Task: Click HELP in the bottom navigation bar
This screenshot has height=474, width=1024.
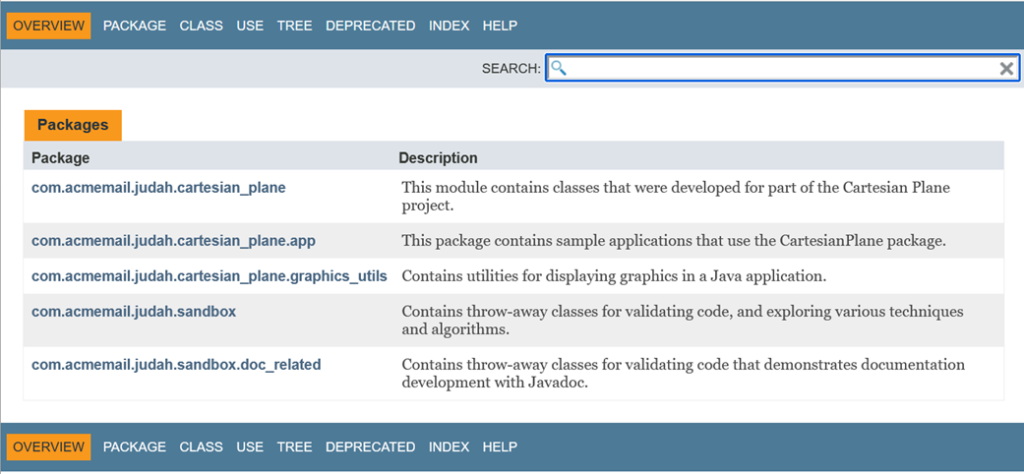Action: [499, 447]
